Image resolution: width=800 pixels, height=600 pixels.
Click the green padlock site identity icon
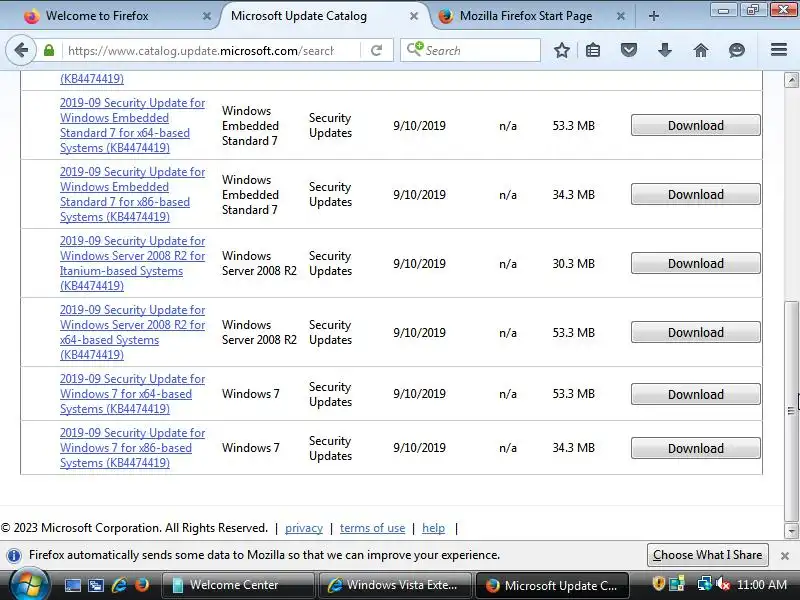pyautogui.click(x=49, y=51)
